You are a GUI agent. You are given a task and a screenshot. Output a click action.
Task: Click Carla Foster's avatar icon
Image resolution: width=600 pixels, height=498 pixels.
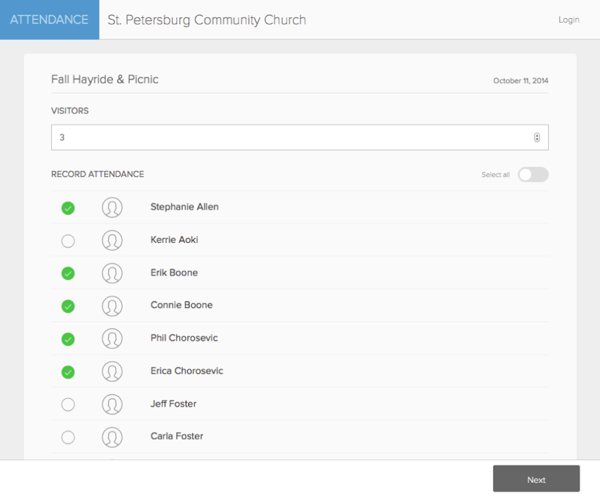click(112, 437)
